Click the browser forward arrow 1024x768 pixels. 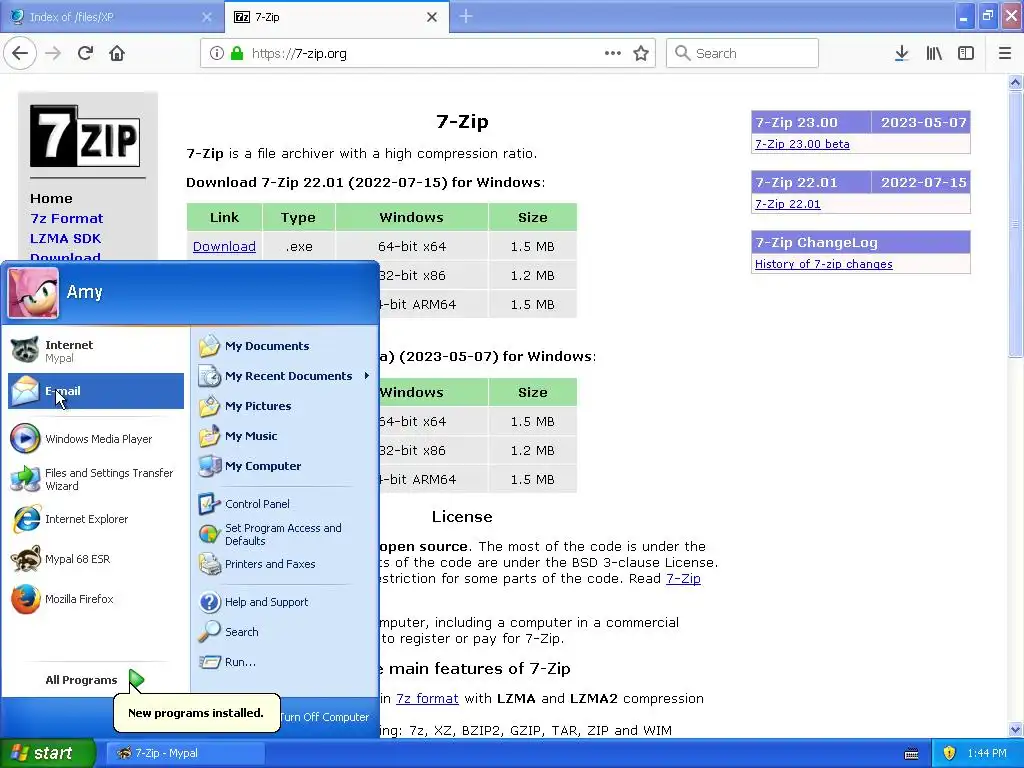[x=53, y=53]
